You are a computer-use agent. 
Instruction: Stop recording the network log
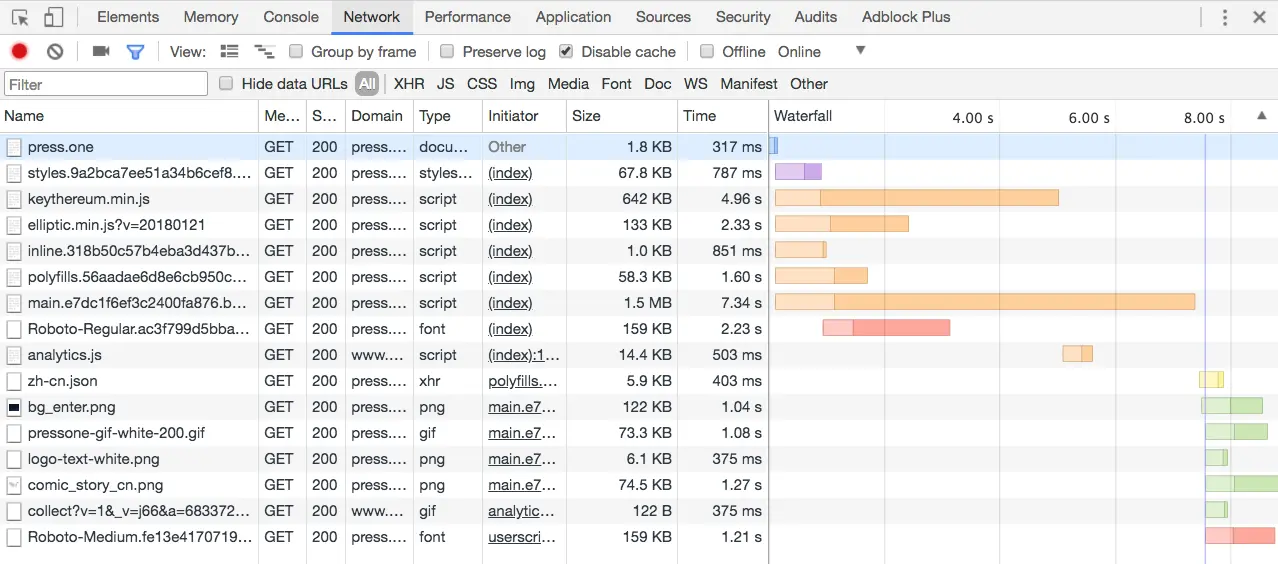19,51
